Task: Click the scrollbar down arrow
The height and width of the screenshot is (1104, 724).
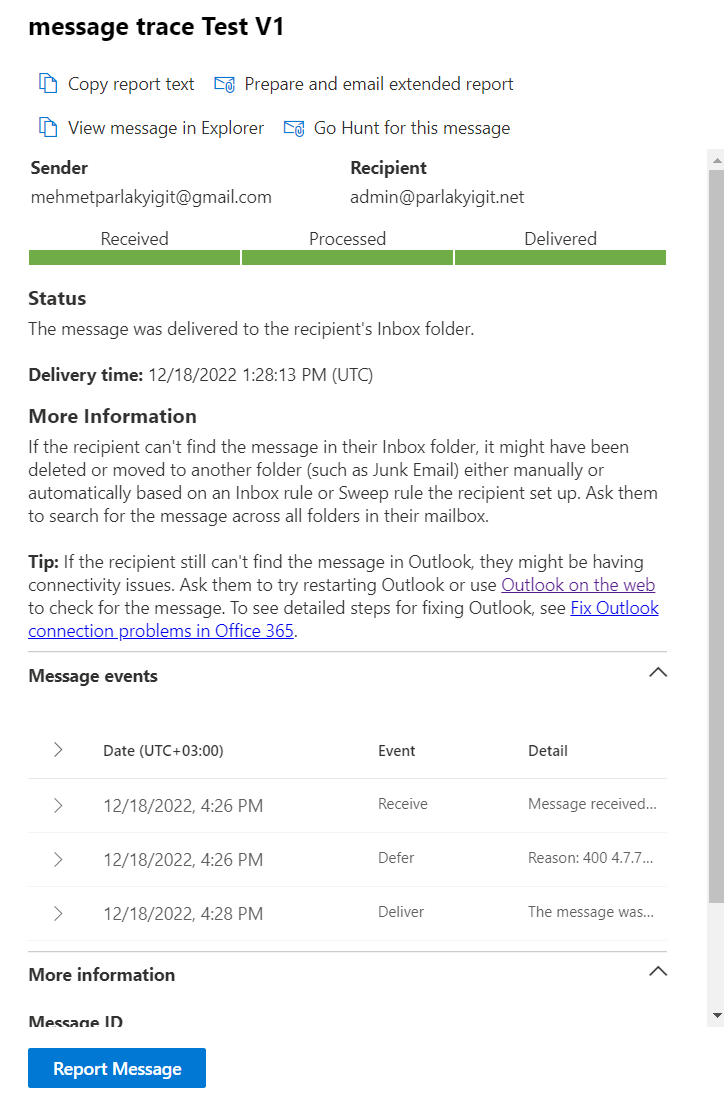Action: click(715, 1015)
